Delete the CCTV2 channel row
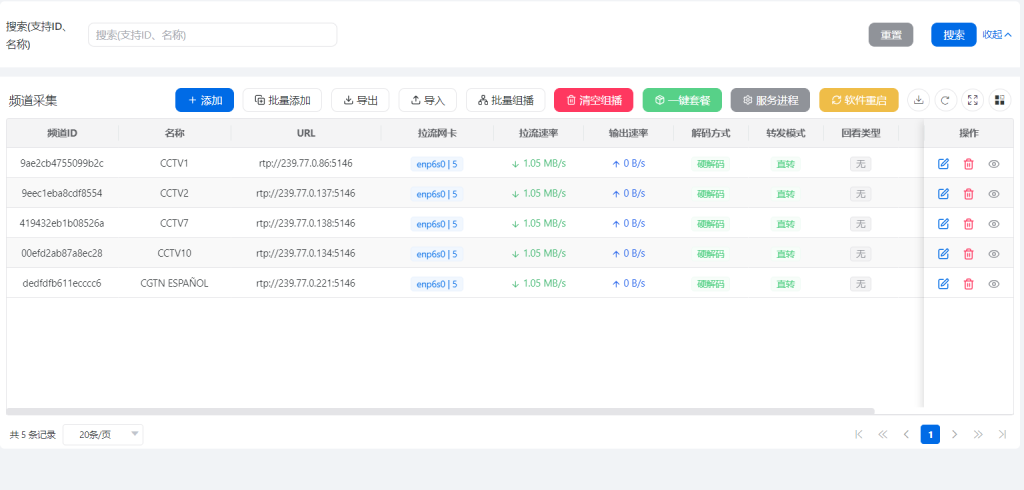 (x=968, y=194)
